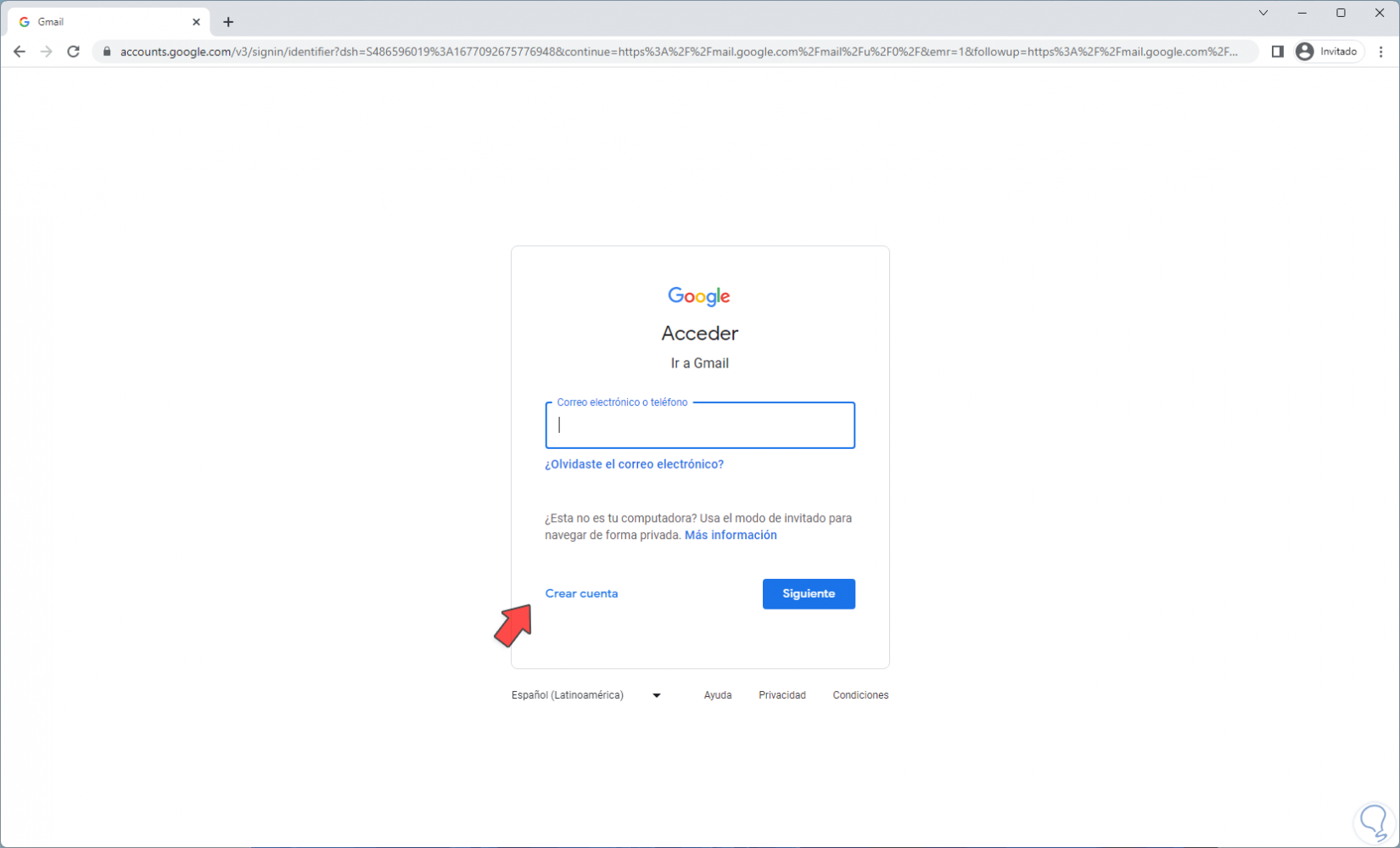Open the Privacidad footer link
This screenshot has width=1400, height=848.
point(782,695)
